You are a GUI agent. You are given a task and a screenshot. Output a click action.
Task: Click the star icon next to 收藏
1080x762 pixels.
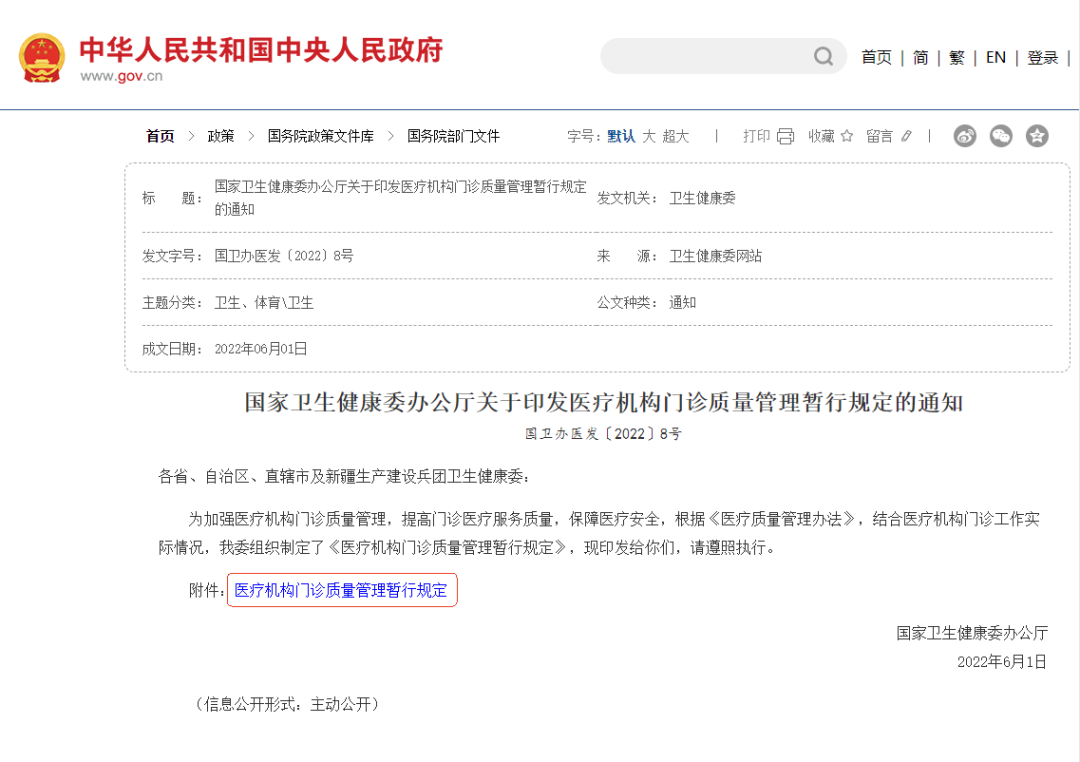[x=847, y=136]
